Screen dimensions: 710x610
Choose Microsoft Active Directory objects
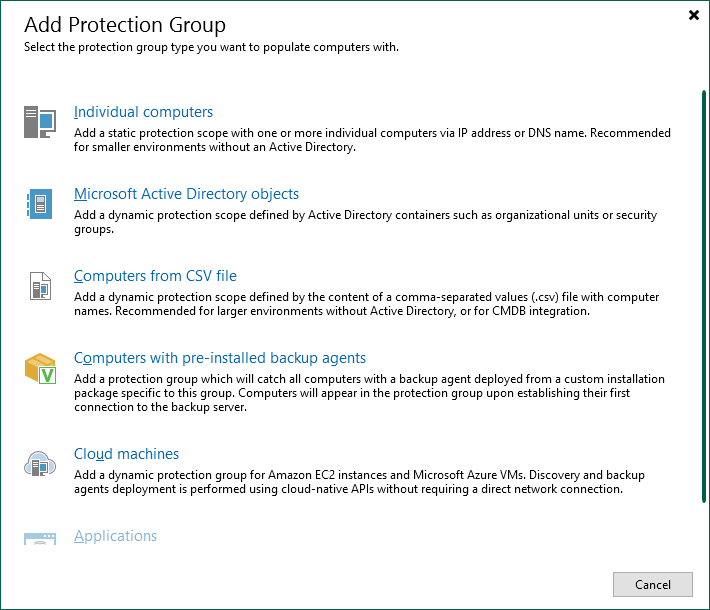(186, 194)
